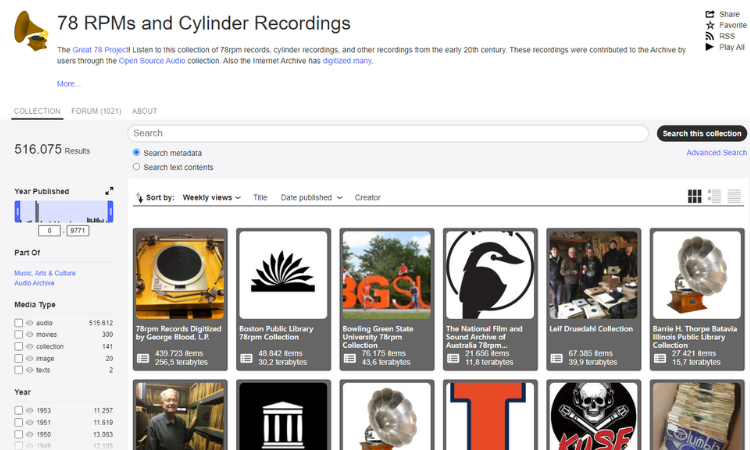Open Bowling Green State University collection thumbnail
This screenshot has height=450, width=750.
[386, 275]
